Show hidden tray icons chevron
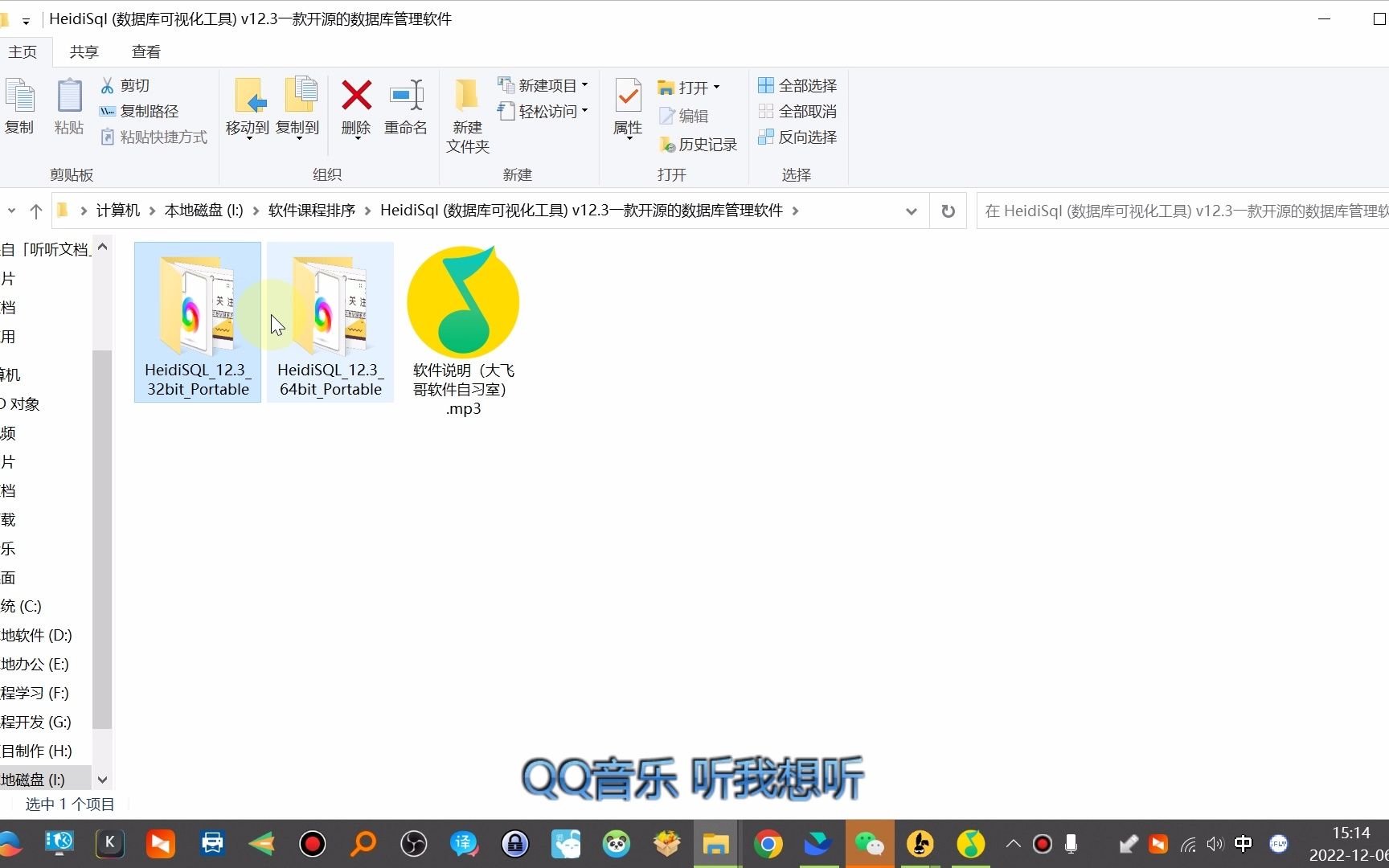The height and width of the screenshot is (868, 1389). pos(1014,844)
